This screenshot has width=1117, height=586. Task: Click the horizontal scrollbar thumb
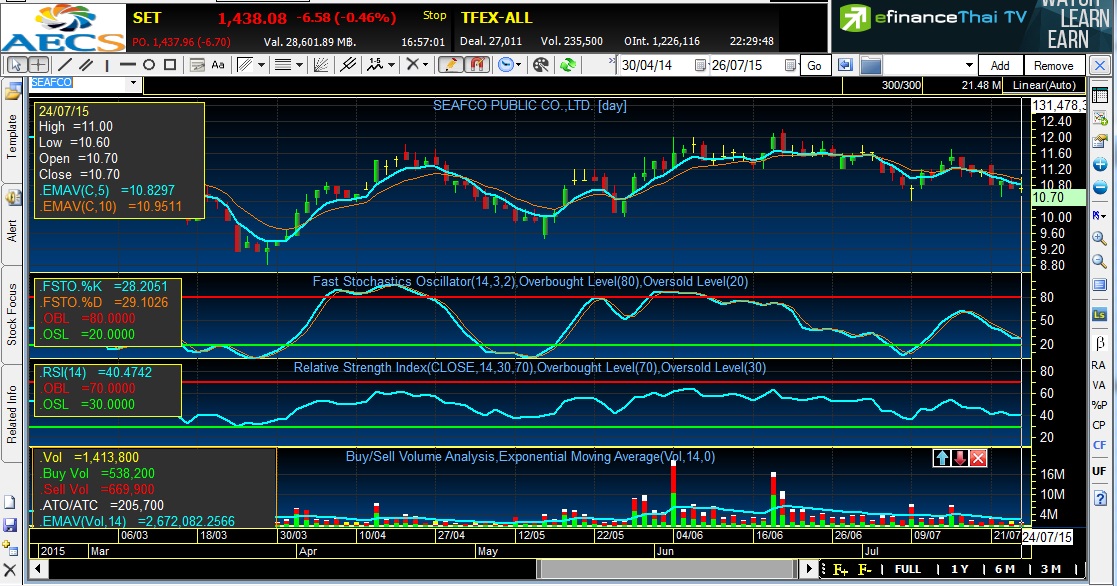666,569
